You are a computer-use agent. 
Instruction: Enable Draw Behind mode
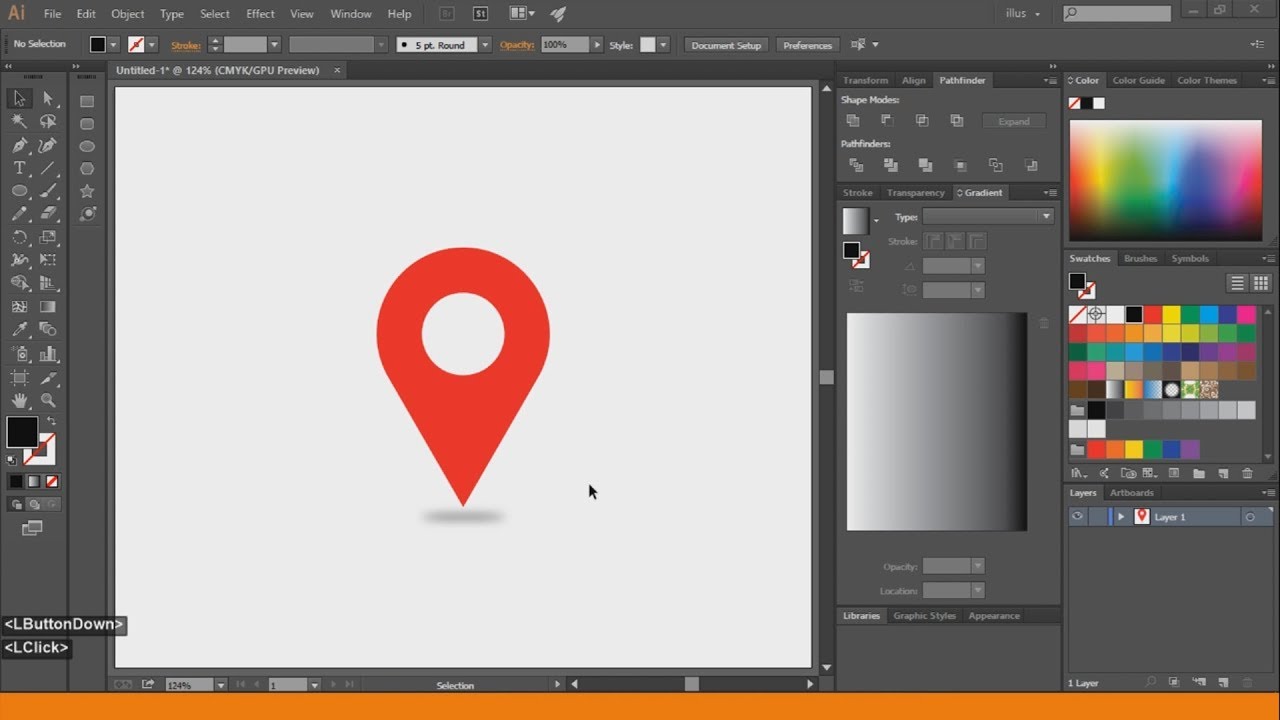[x=33, y=504]
